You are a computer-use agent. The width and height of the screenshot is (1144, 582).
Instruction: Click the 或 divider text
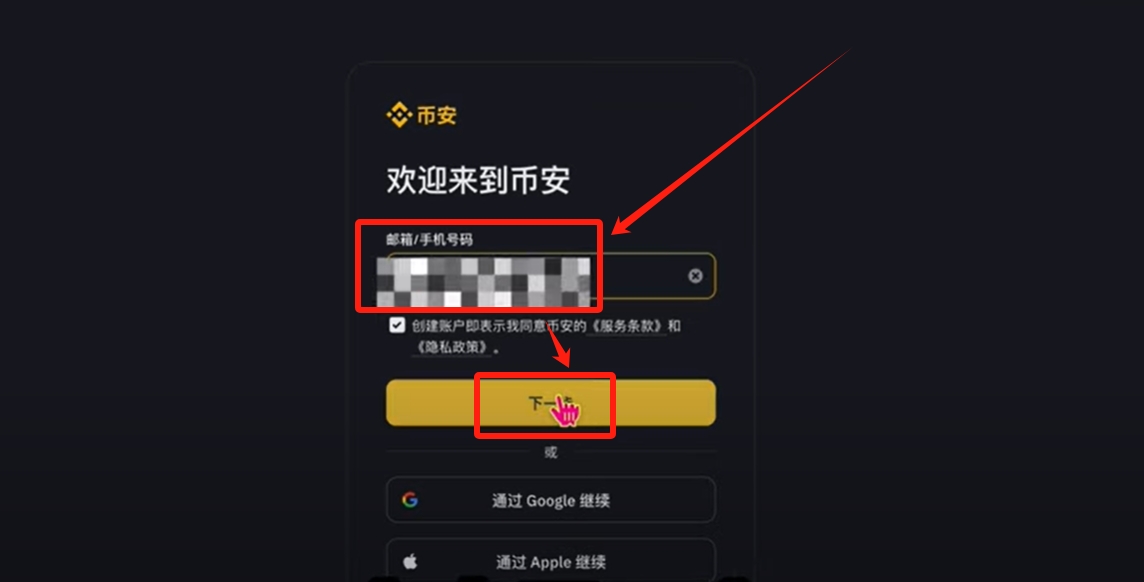[551, 452]
